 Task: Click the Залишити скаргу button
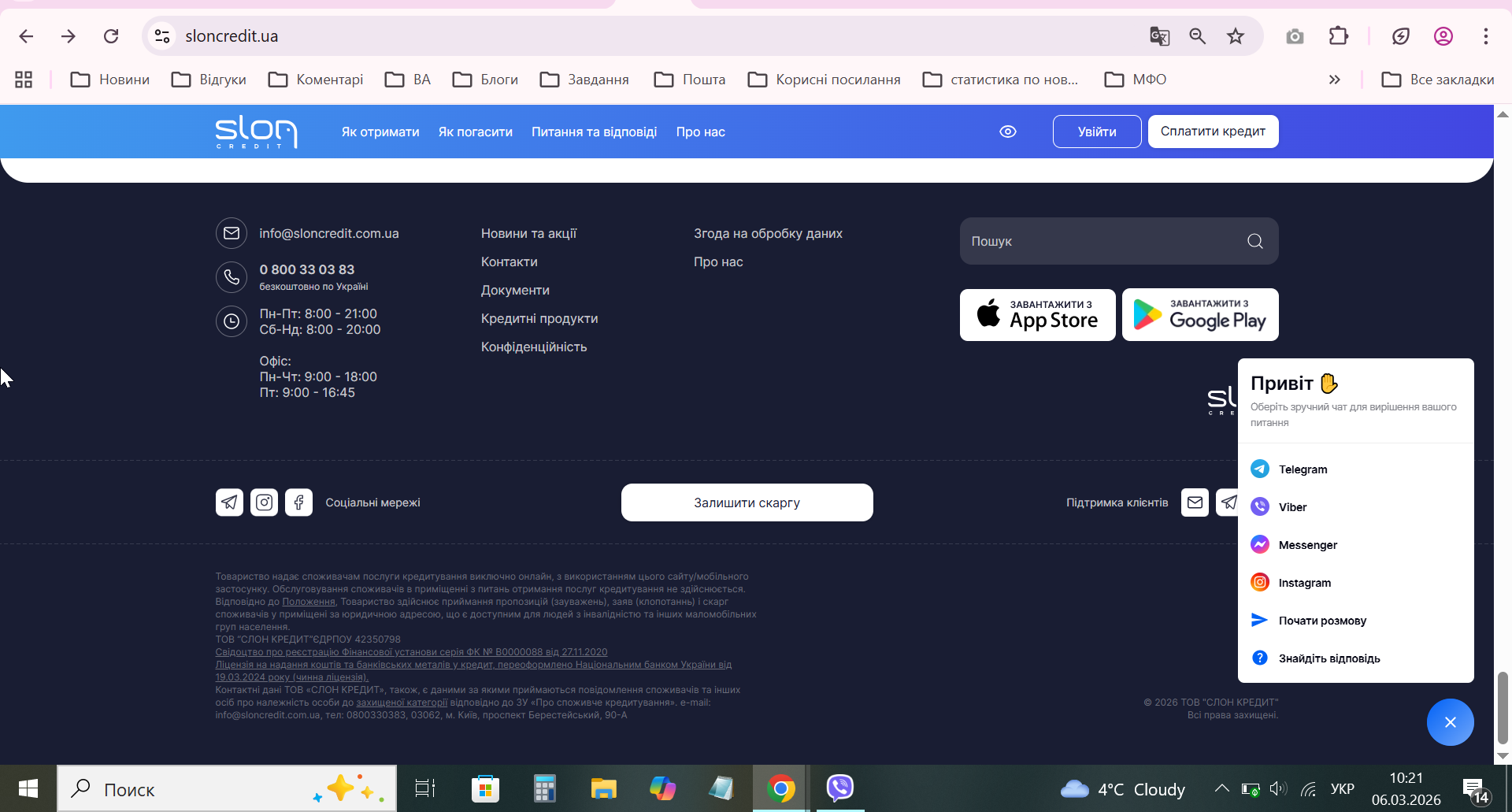(747, 502)
